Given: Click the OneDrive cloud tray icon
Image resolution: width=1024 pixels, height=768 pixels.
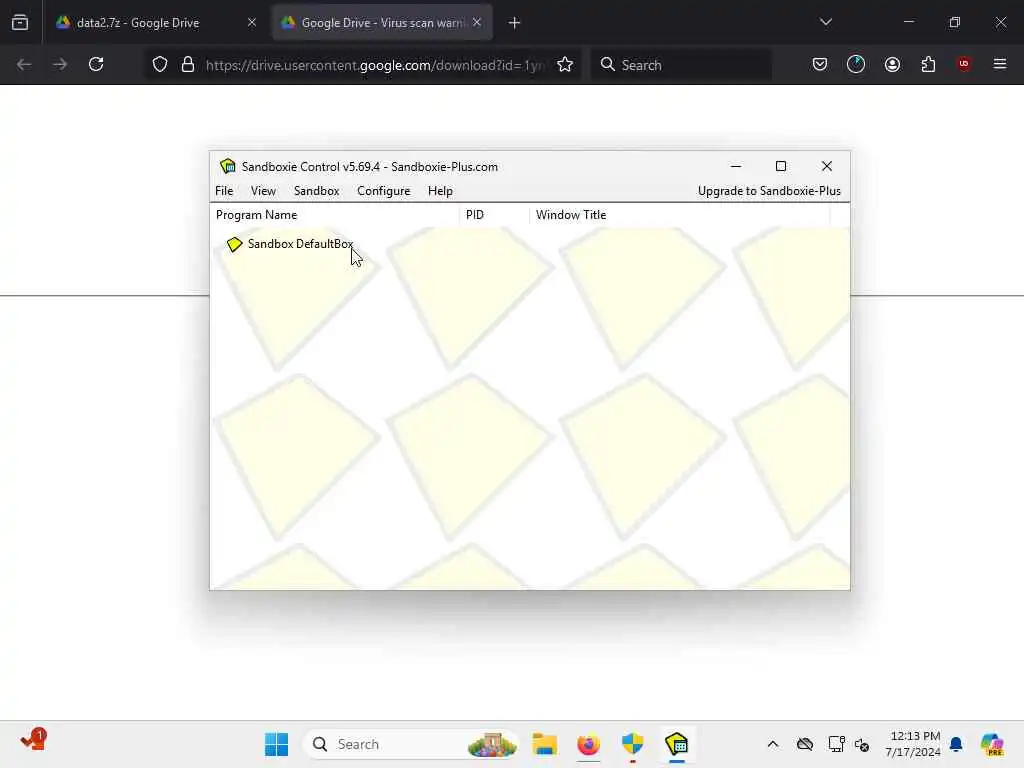Looking at the screenshot, I should click(x=805, y=744).
